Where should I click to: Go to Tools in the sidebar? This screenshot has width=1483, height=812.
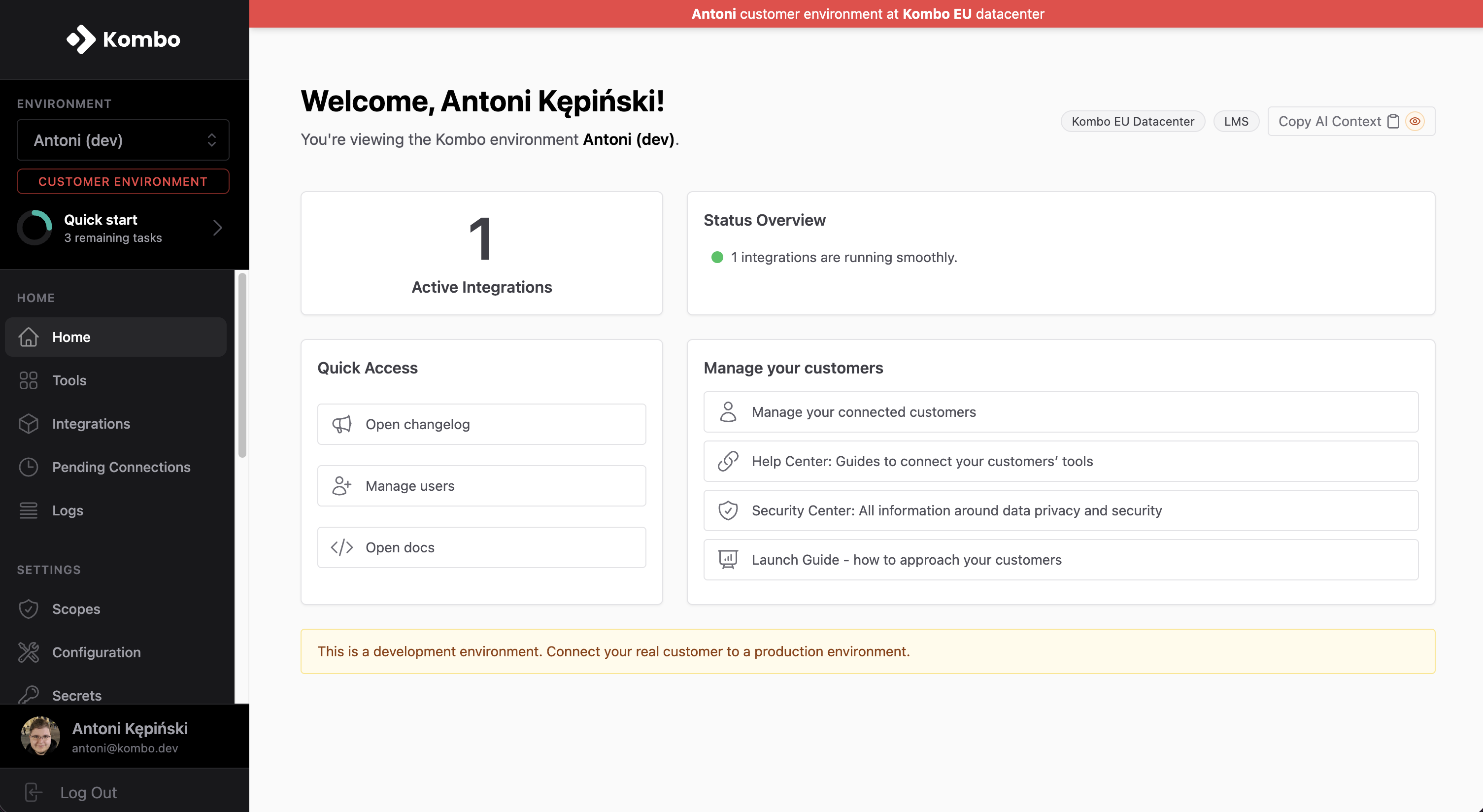coord(69,380)
